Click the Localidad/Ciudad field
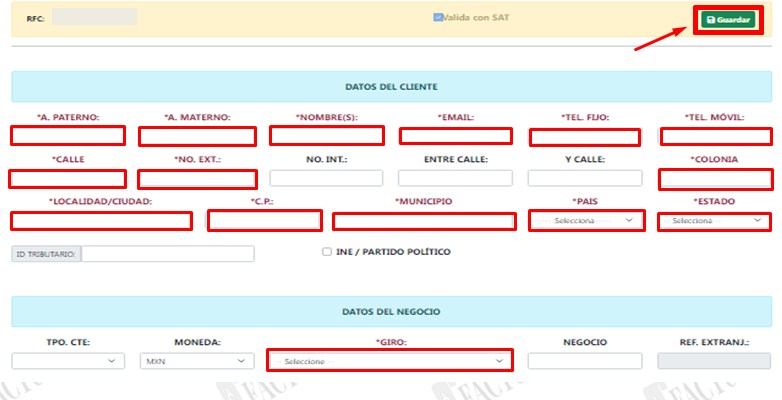 pyautogui.click(x=101, y=221)
